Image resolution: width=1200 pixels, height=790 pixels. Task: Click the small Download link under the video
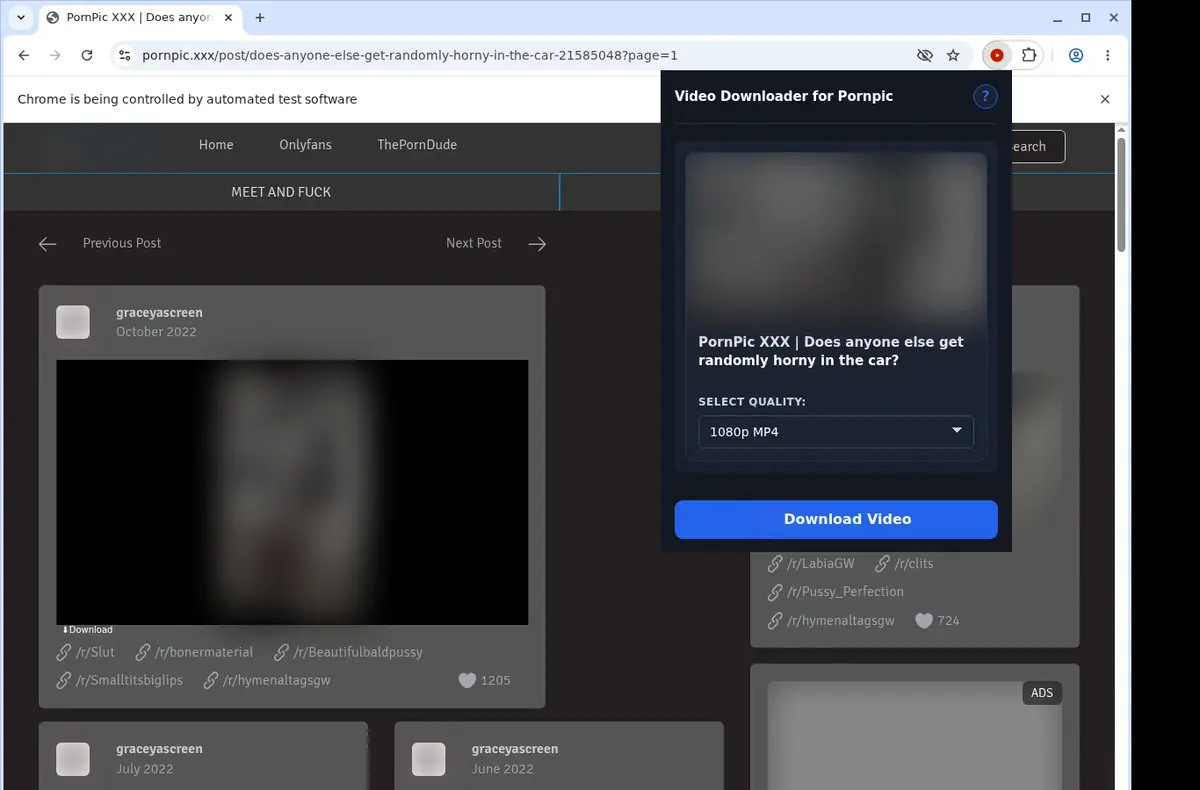[x=87, y=630]
